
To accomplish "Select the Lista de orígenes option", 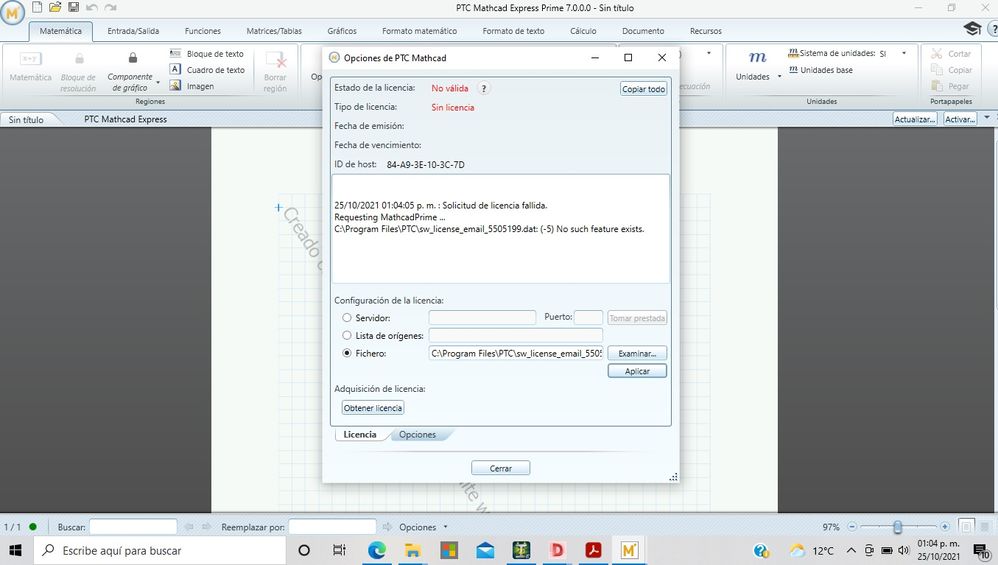I will pyautogui.click(x=347, y=336).
